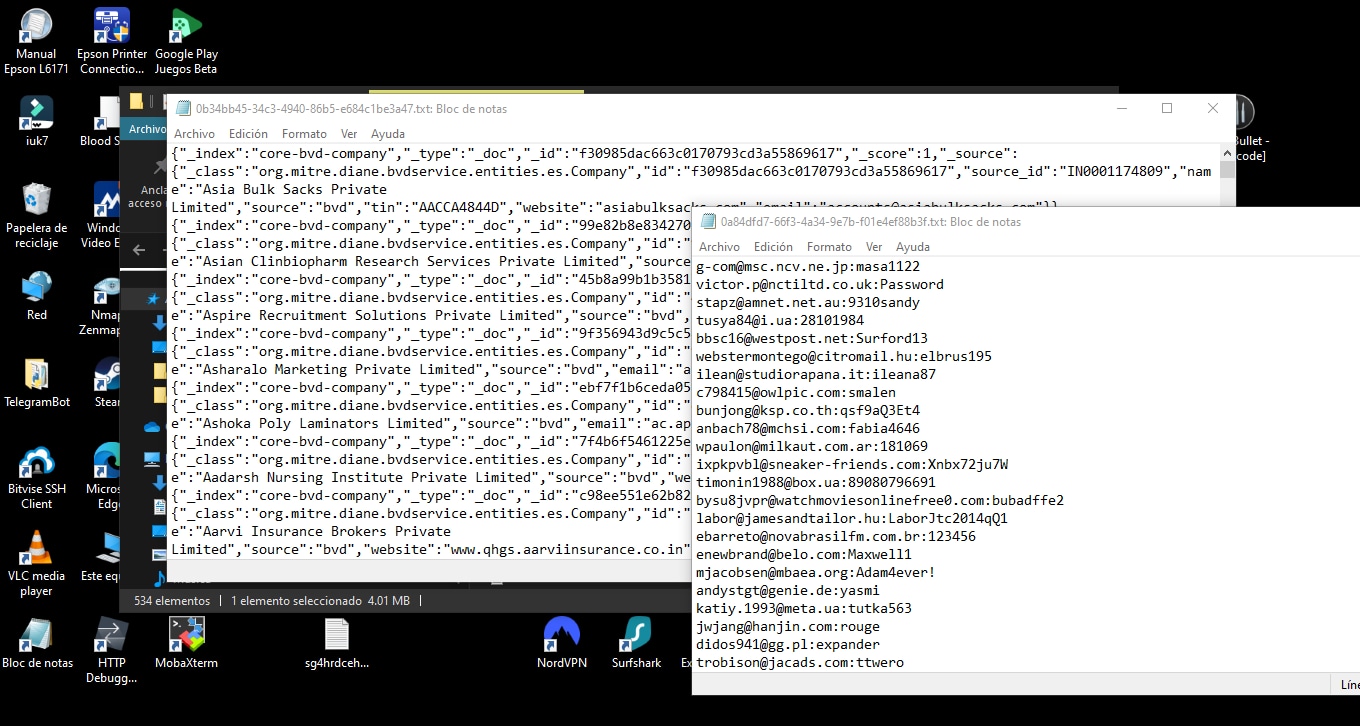Image resolution: width=1360 pixels, height=726 pixels.
Task: Launch Steam from the desktop
Action: (x=107, y=382)
